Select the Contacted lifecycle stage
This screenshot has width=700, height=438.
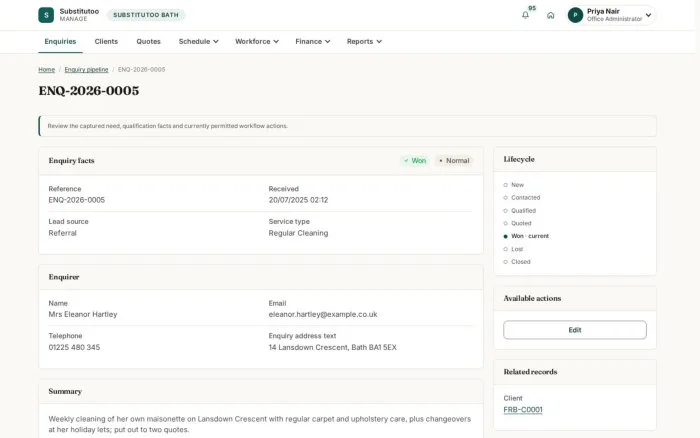[x=521, y=197]
